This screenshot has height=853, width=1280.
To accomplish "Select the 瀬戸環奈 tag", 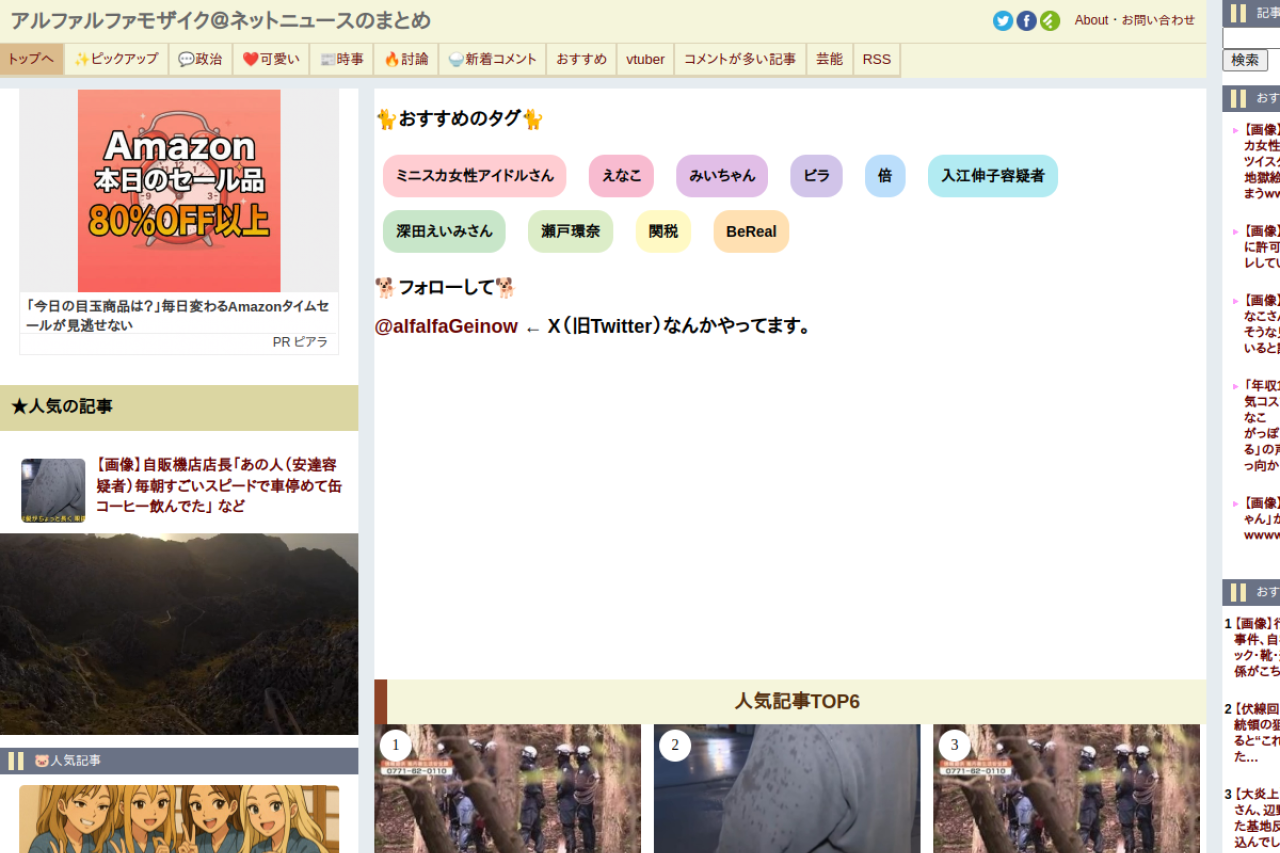I will (571, 232).
